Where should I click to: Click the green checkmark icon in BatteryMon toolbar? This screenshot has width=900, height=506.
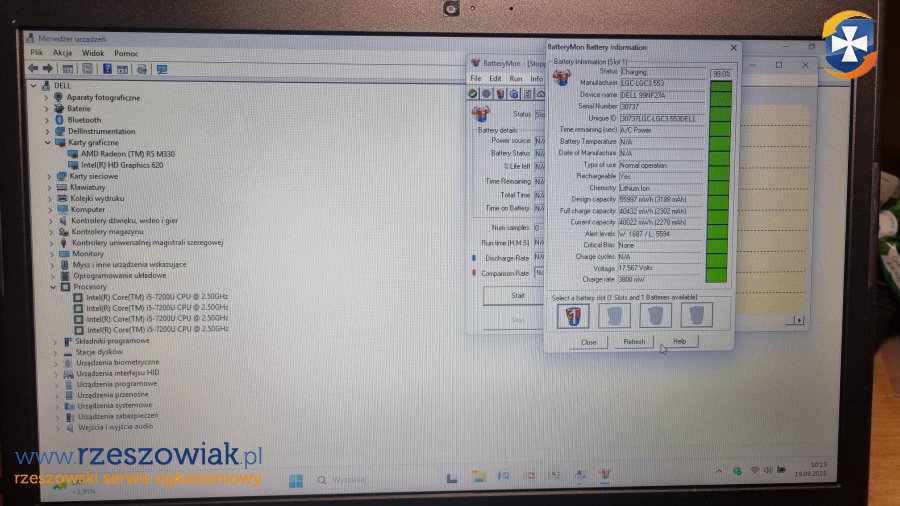tap(473, 93)
